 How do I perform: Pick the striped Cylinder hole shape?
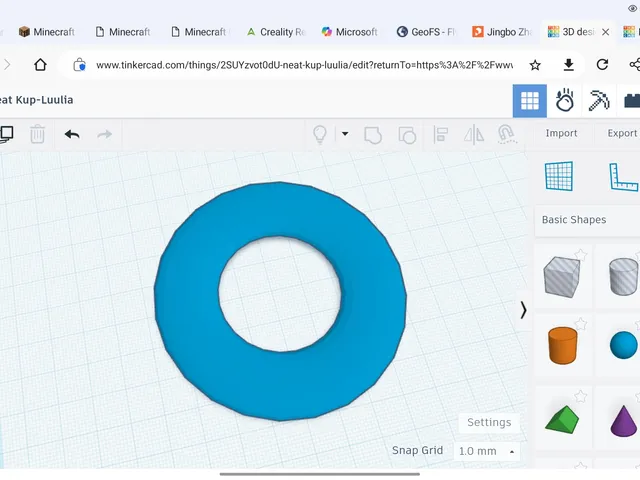[x=623, y=276]
